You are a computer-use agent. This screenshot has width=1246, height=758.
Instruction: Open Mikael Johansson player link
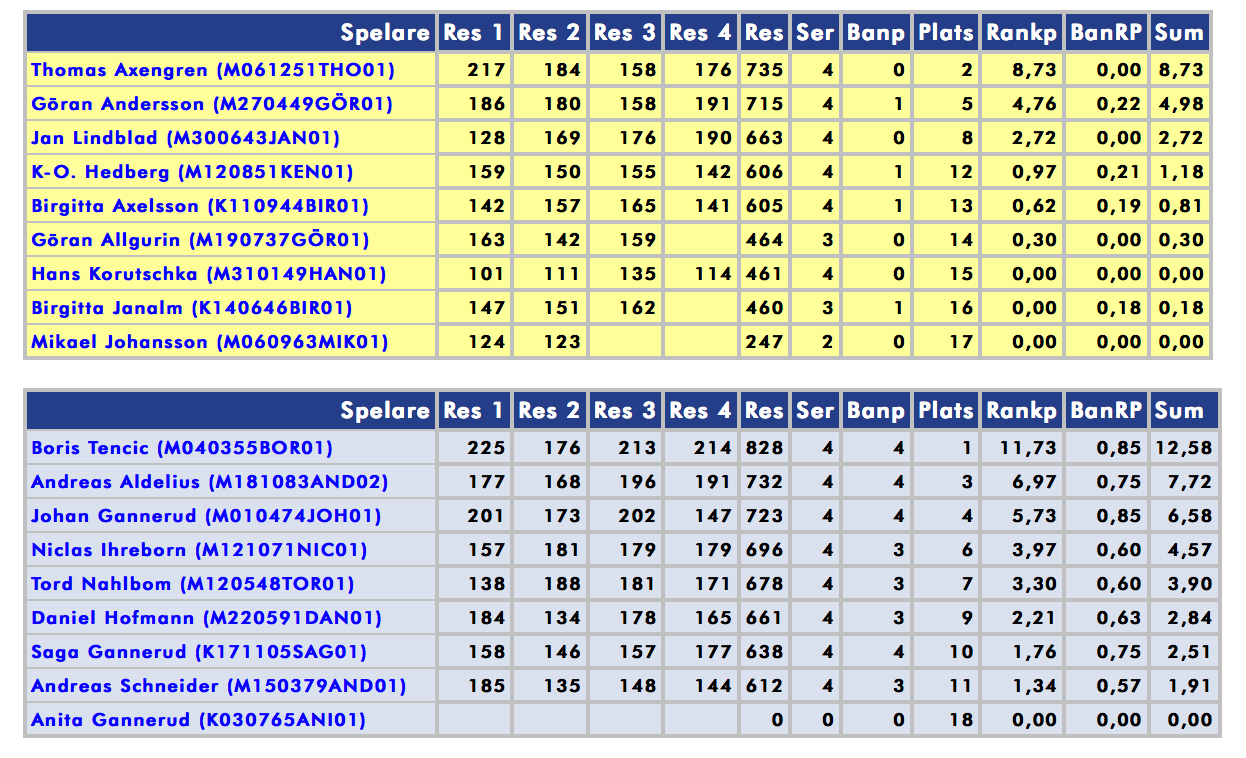coord(209,342)
